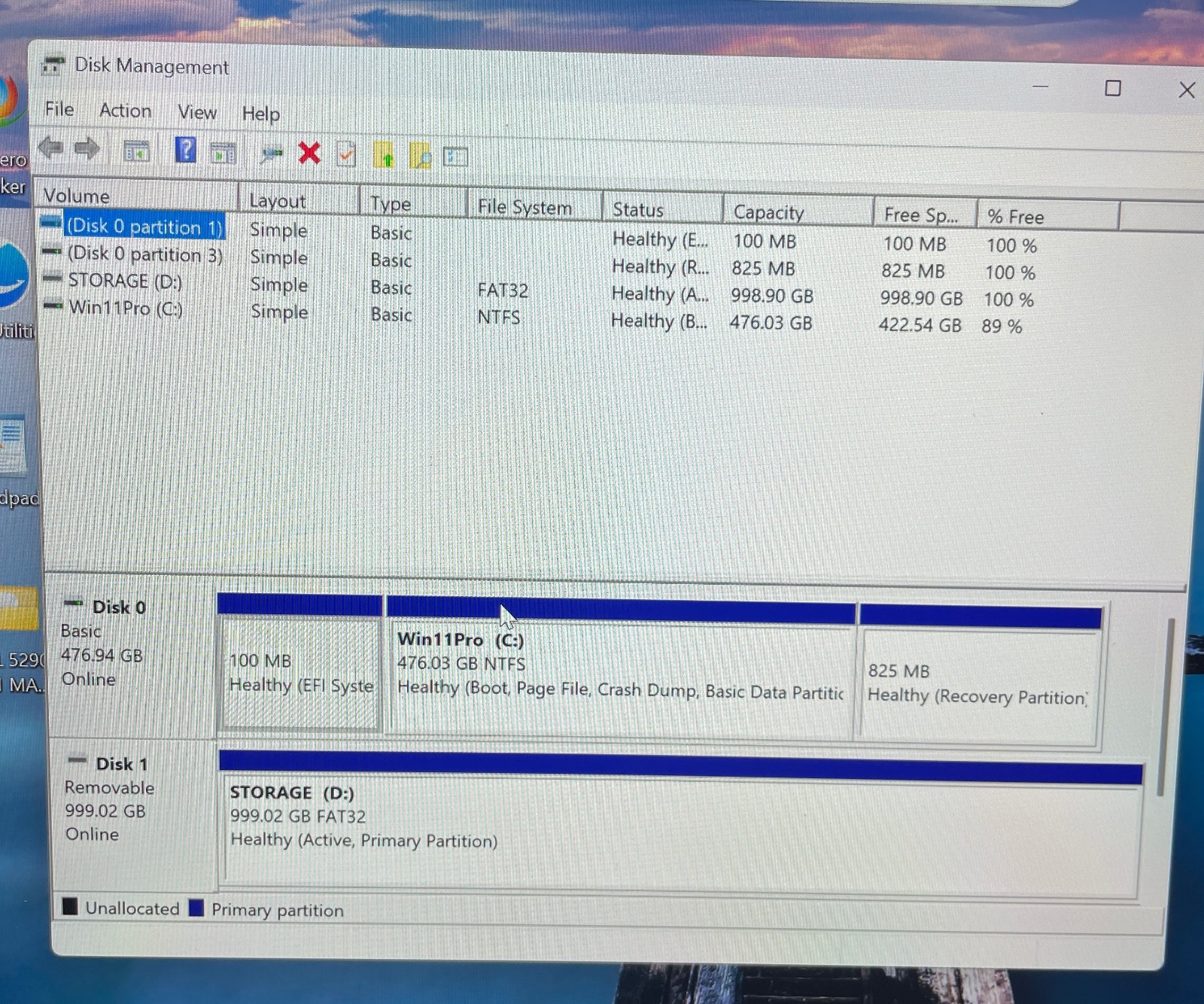Sort by the Free Sp... column header
The width and height of the screenshot is (1204, 1004).
point(926,215)
